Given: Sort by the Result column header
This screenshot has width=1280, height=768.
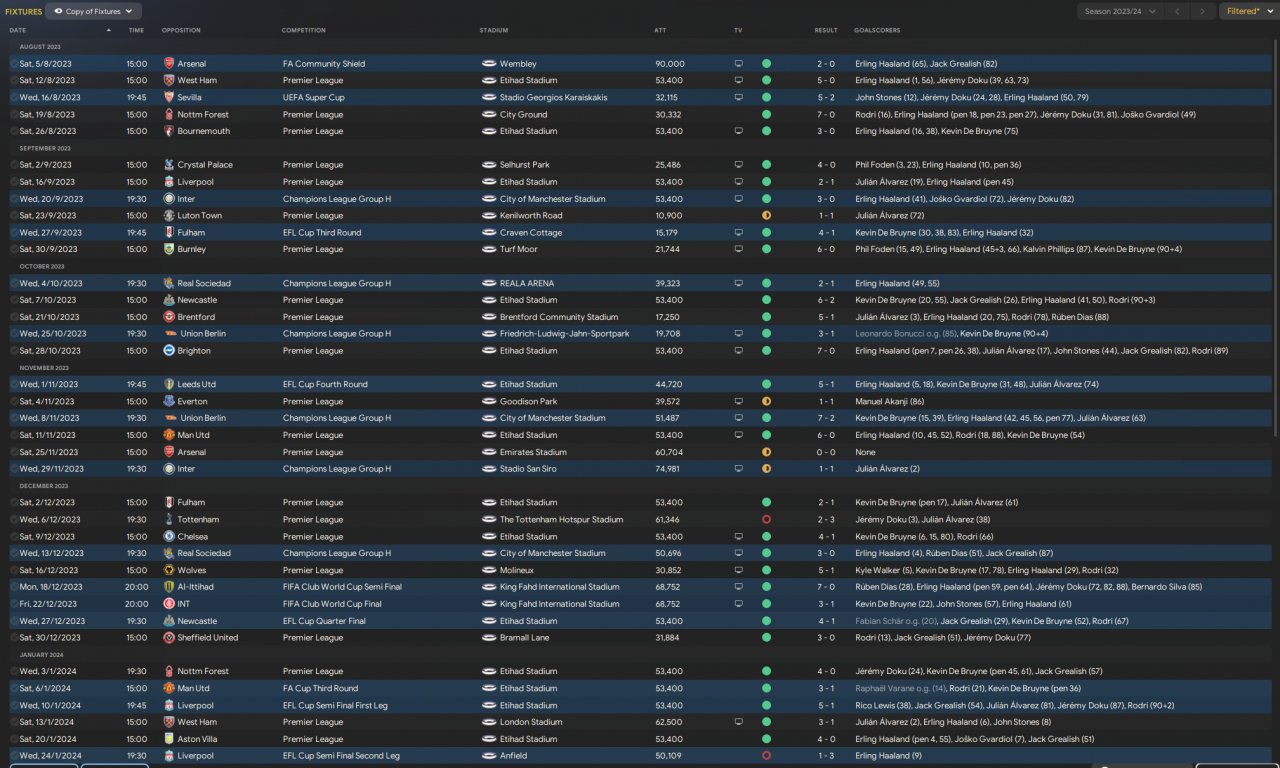Looking at the screenshot, I should [x=826, y=30].
